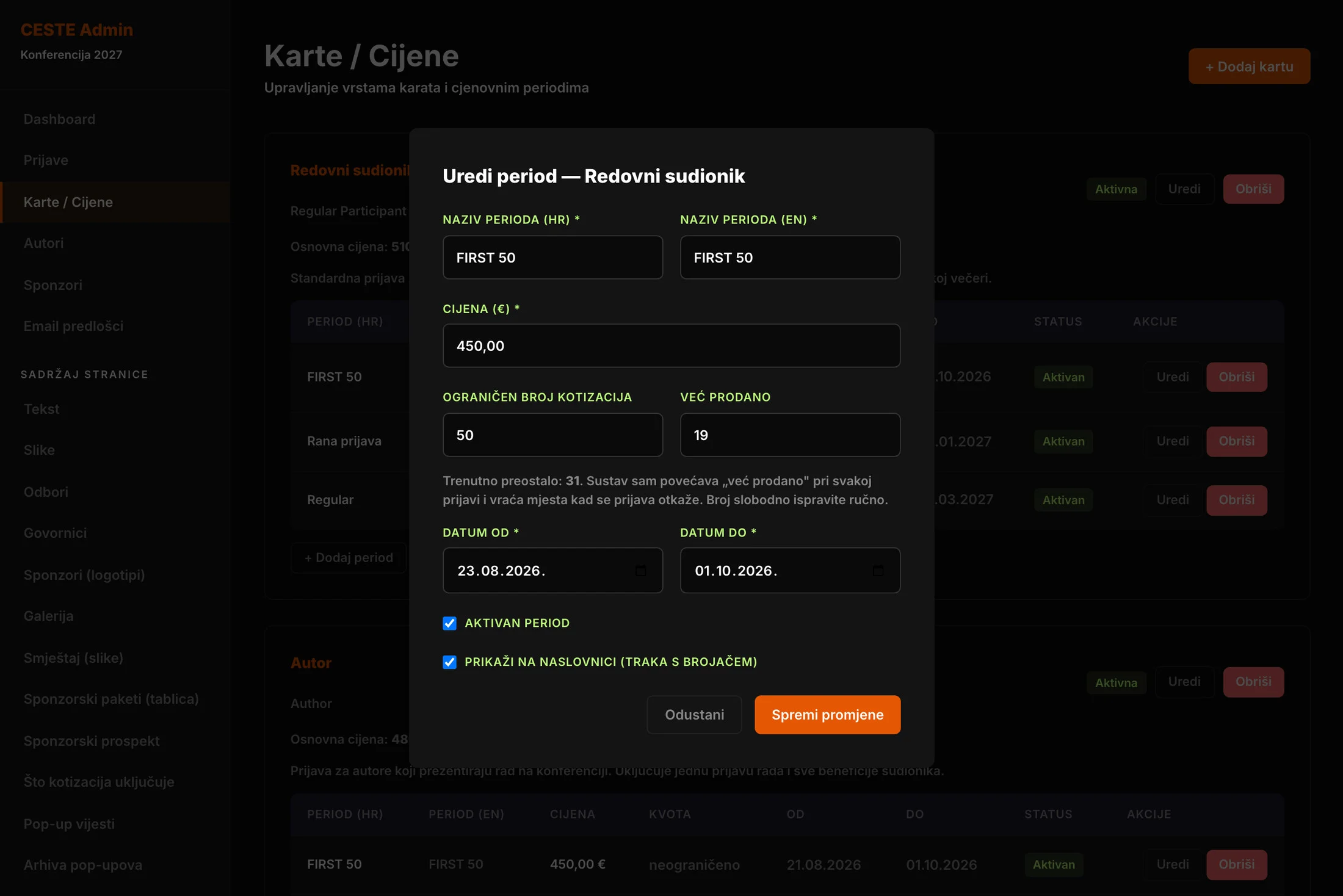Edit the Cijena (€) input
The height and width of the screenshot is (896, 1343).
pos(671,345)
